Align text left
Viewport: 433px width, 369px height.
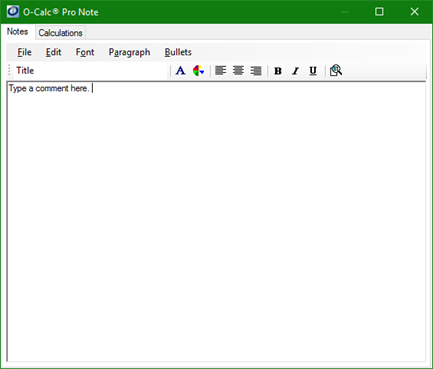pos(221,71)
